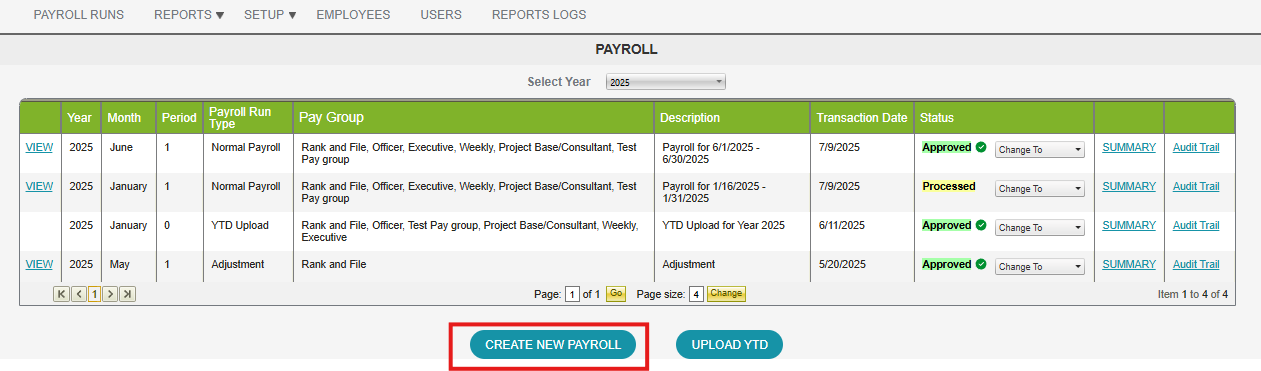1261x371 pixels.
Task: Open Summary for Adjustment row
Action: (x=1129, y=264)
